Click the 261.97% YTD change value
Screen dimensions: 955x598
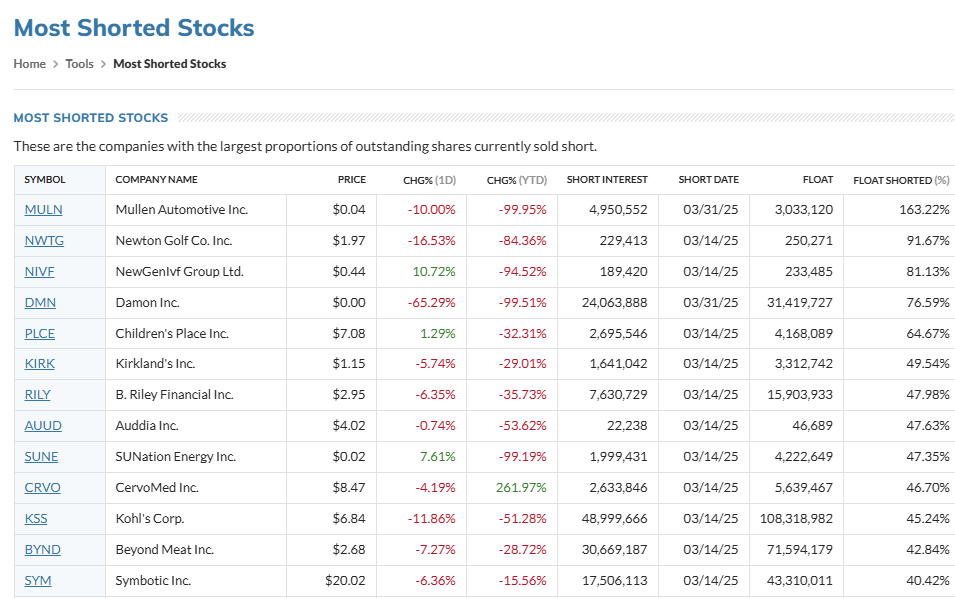pos(521,488)
